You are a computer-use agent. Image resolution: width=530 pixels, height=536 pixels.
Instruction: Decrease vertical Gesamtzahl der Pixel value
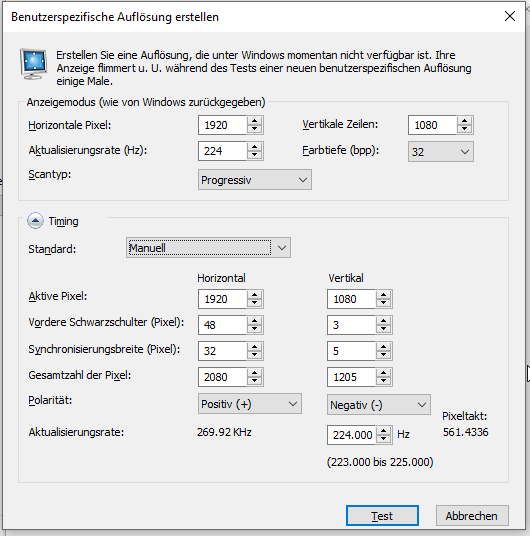tap(383, 381)
